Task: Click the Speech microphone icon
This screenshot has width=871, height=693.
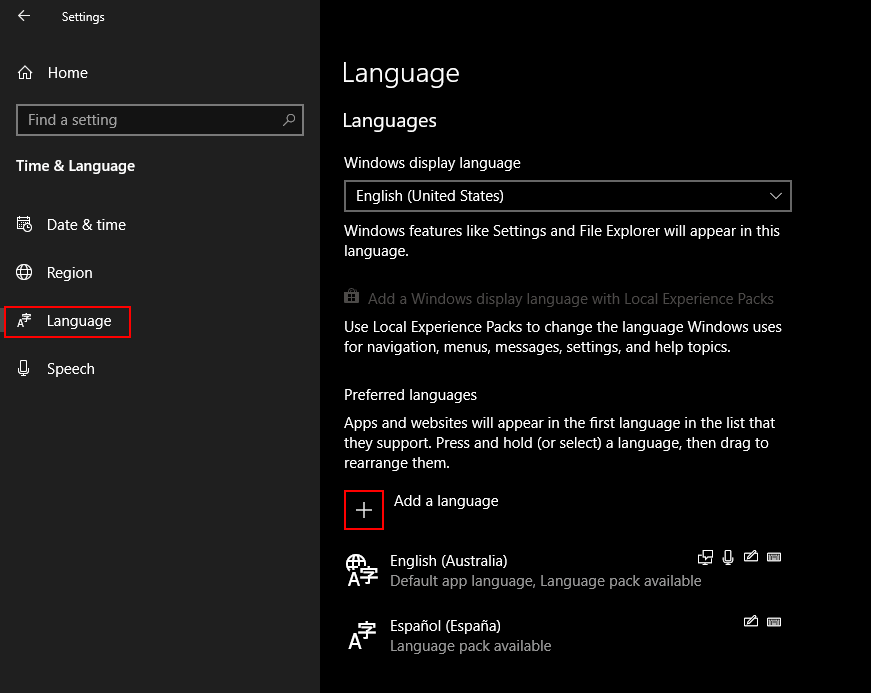Action: pos(23,368)
